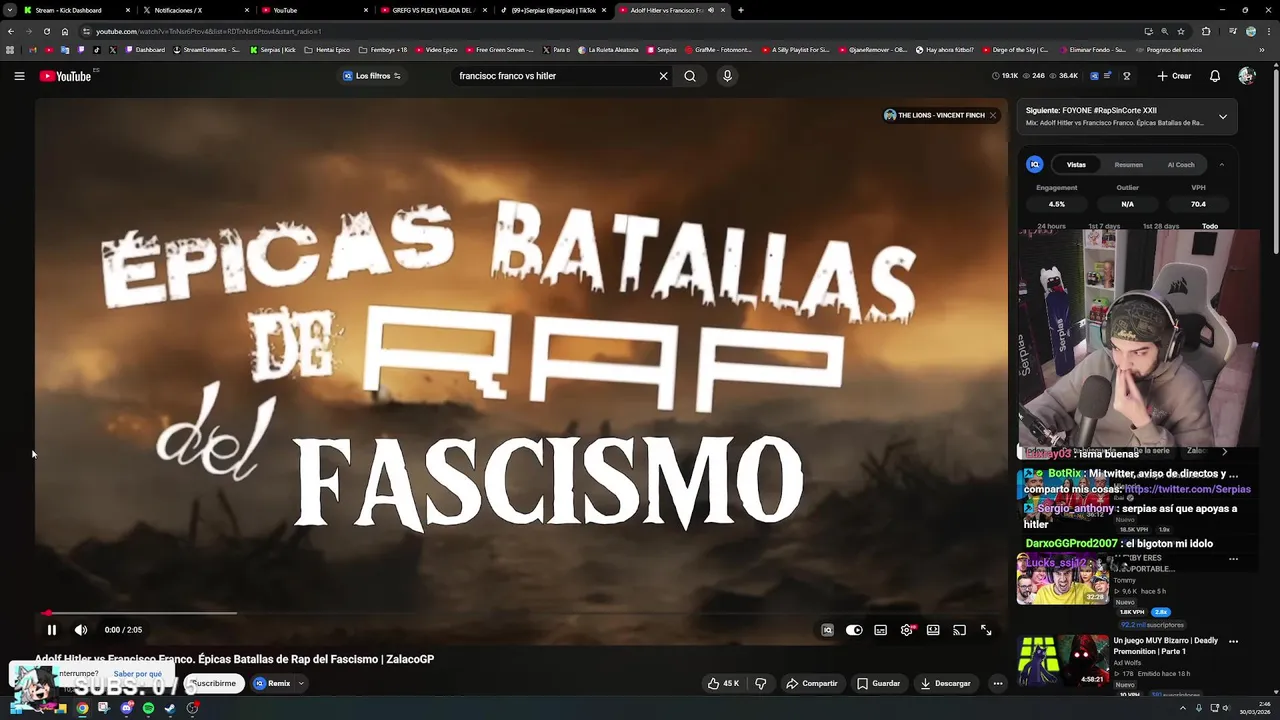Dislike the video with the thumbs down
Viewport: 1280px width, 720px height.
click(x=761, y=684)
